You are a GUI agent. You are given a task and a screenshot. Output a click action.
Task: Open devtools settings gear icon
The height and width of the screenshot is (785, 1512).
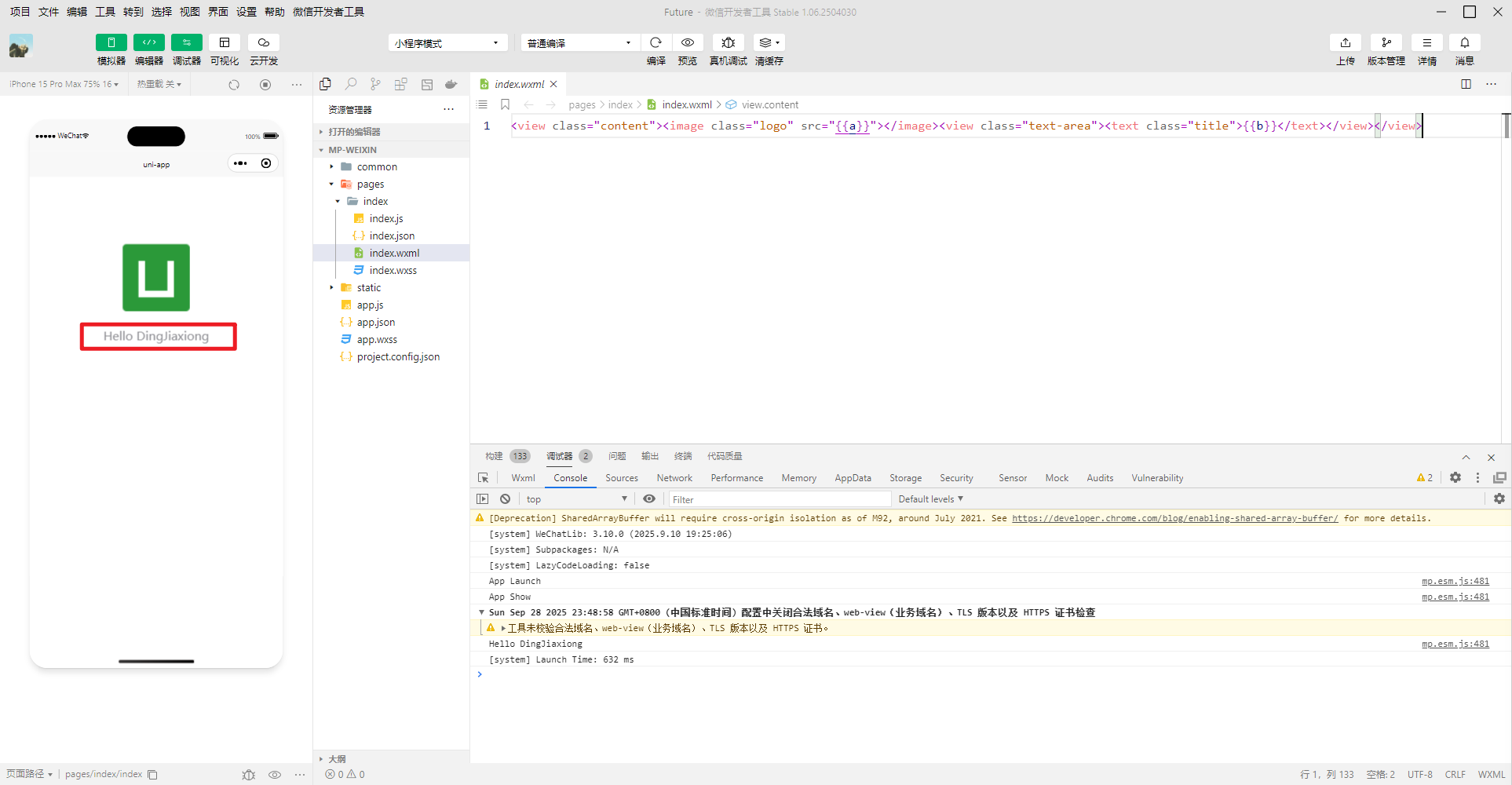pyautogui.click(x=1455, y=477)
